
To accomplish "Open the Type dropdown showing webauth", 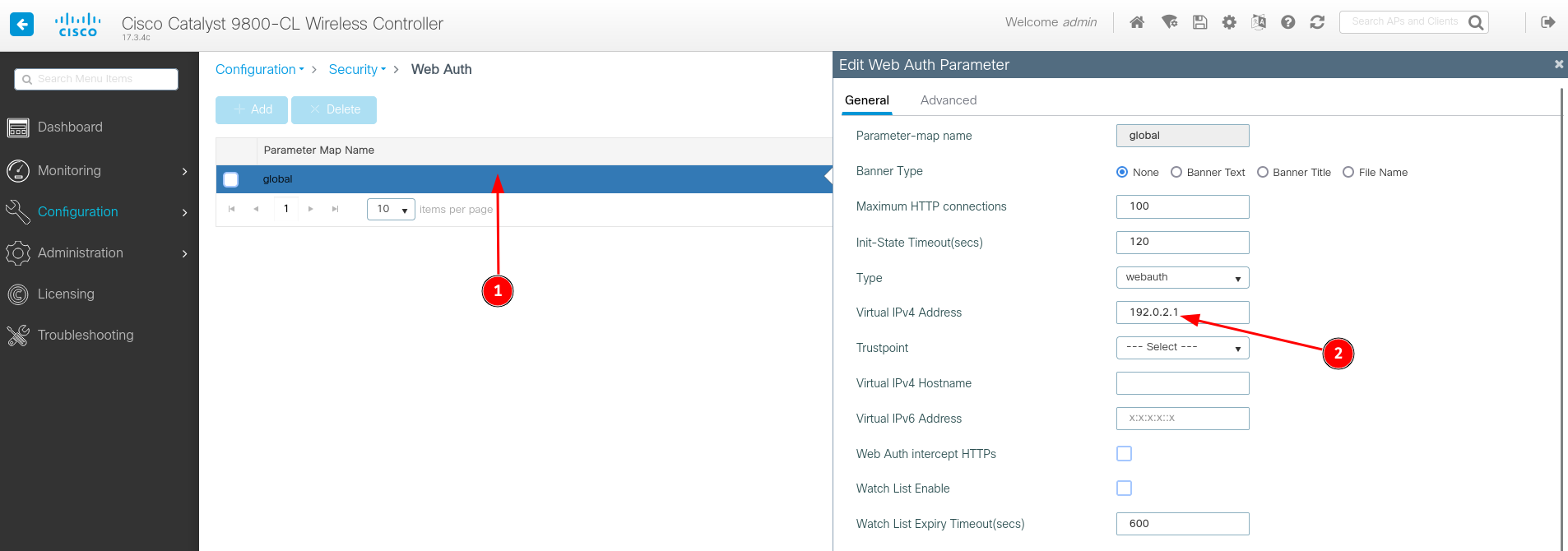I will pos(1182,278).
